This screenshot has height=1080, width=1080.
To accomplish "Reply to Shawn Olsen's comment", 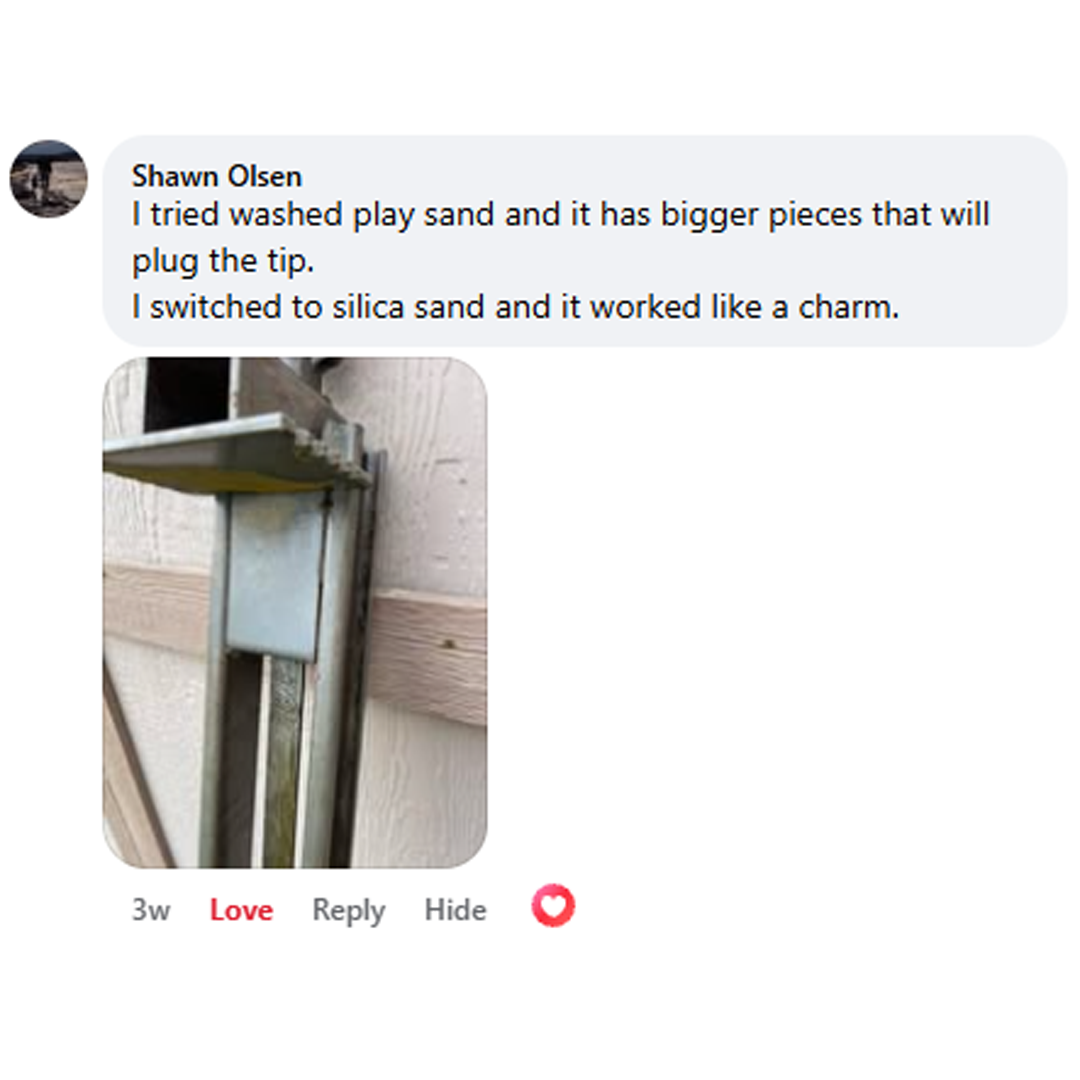I will click(x=349, y=911).
